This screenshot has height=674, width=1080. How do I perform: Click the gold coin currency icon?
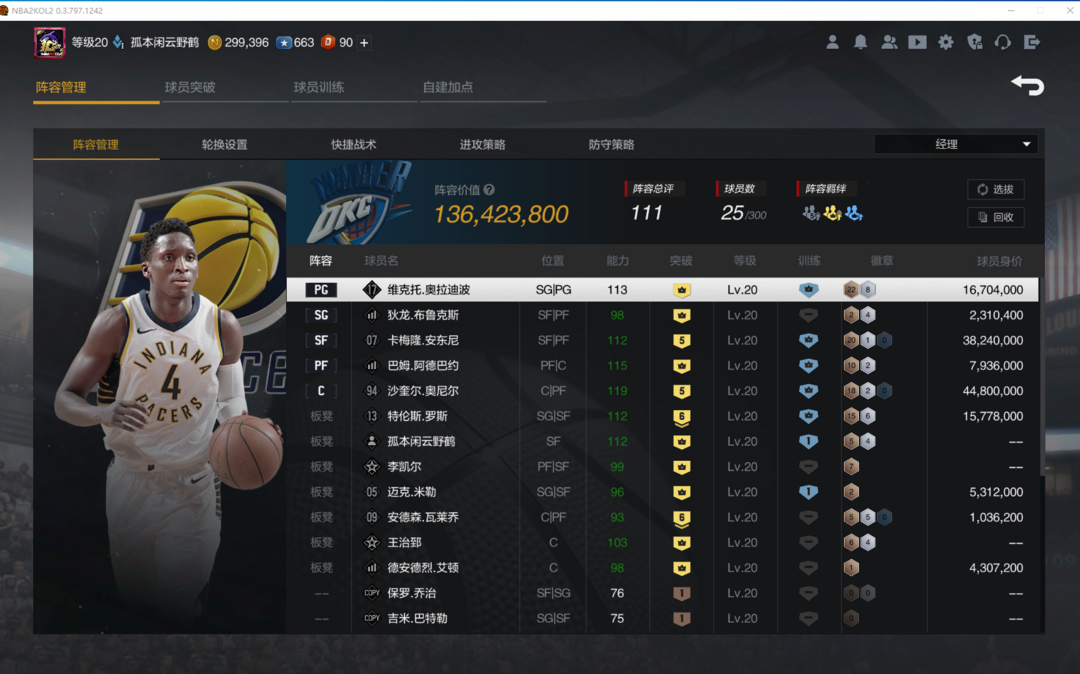[x=215, y=43]
